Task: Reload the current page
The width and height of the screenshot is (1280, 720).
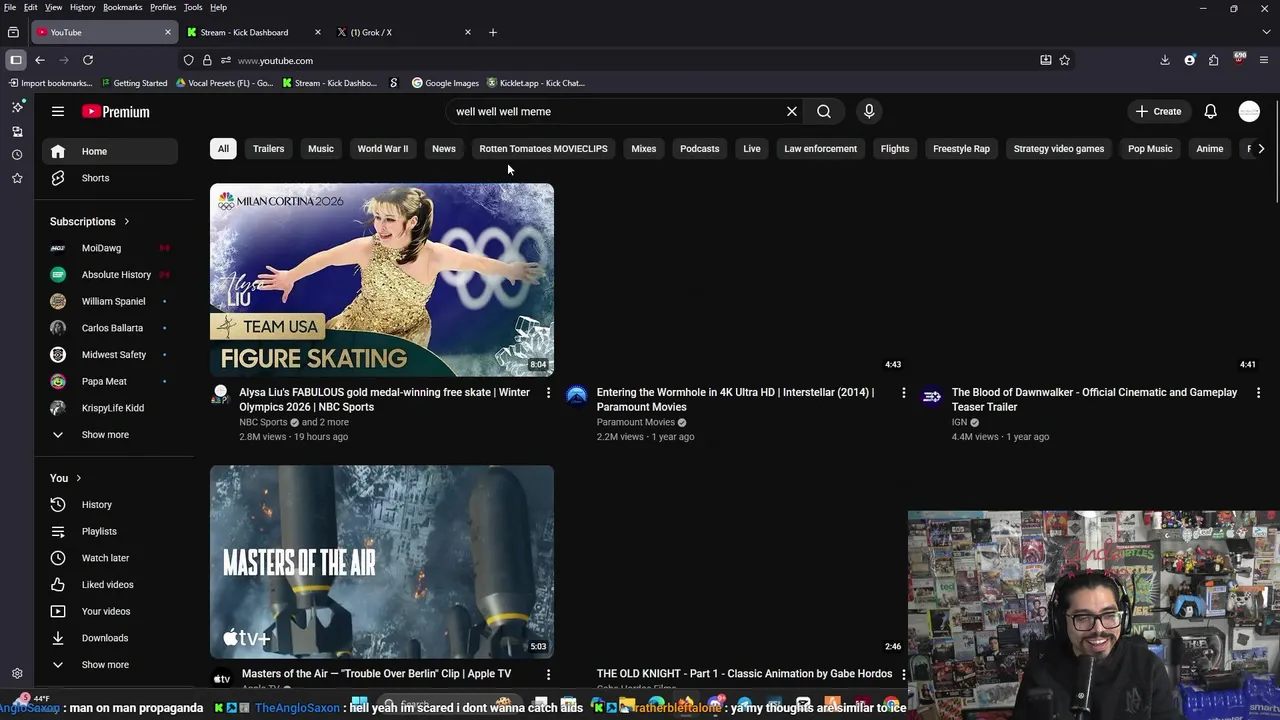Action: [88, 60]
